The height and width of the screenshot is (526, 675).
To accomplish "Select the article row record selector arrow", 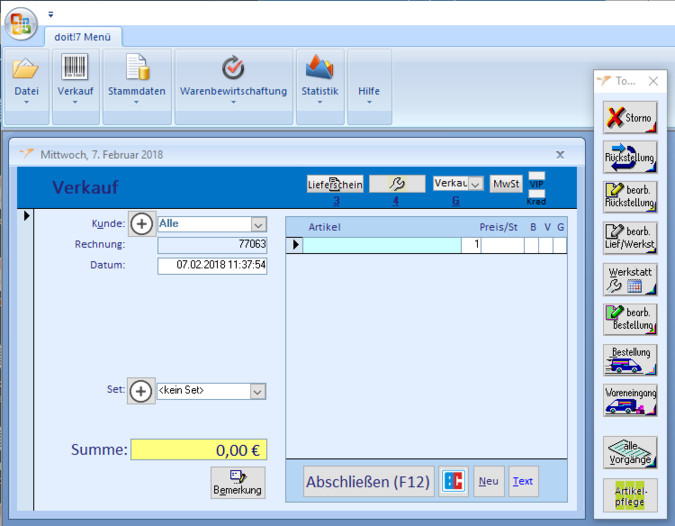I will point(295,245).
